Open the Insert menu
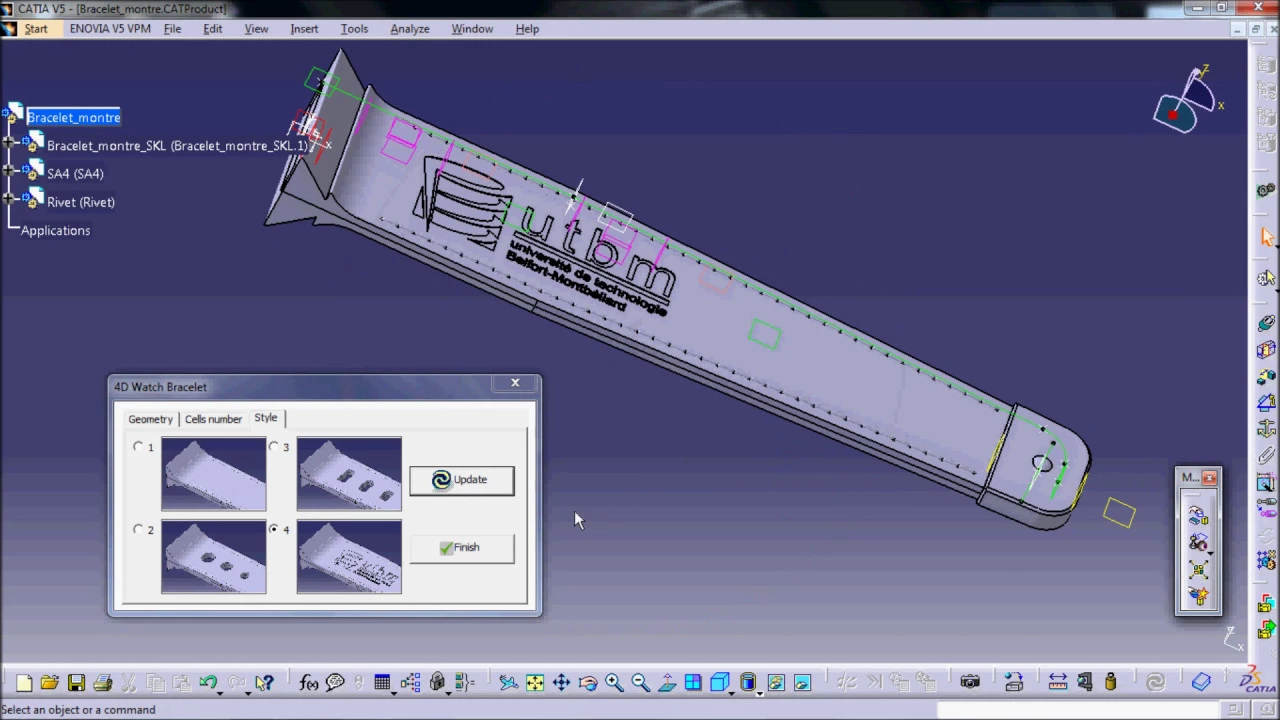 [304, 29]
